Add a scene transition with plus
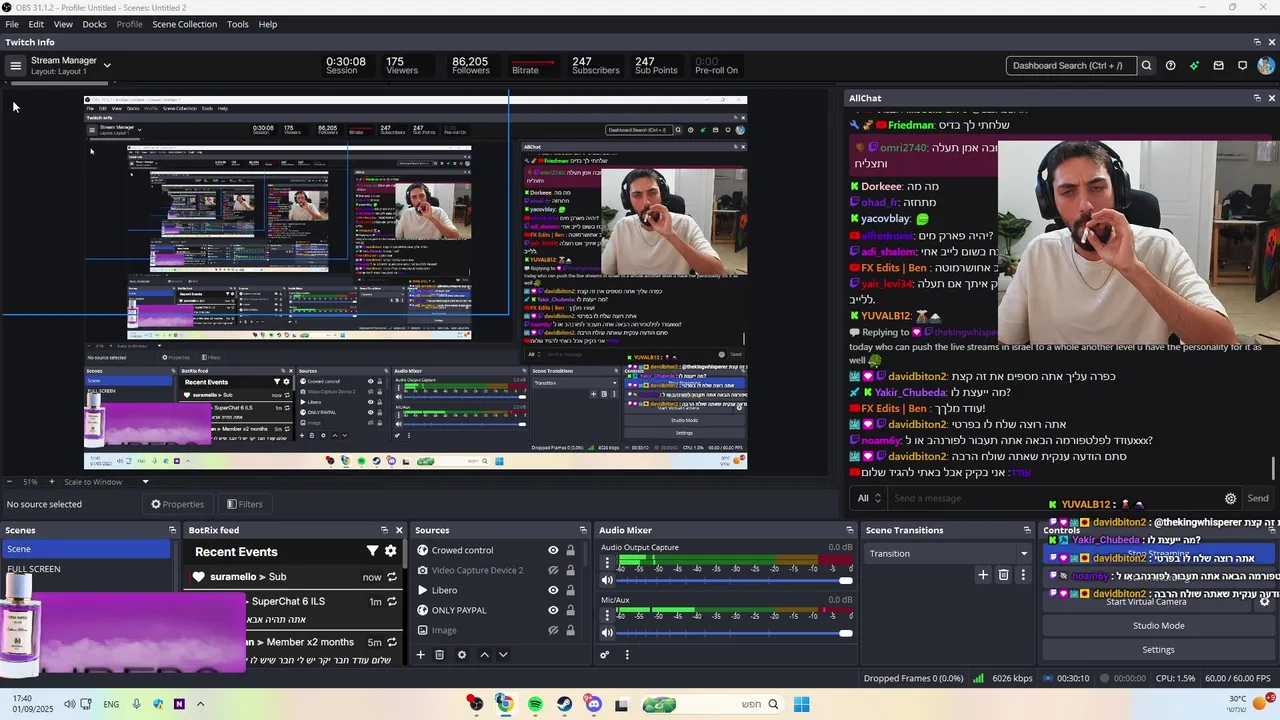1280x720 pixels. click(983, 575)
